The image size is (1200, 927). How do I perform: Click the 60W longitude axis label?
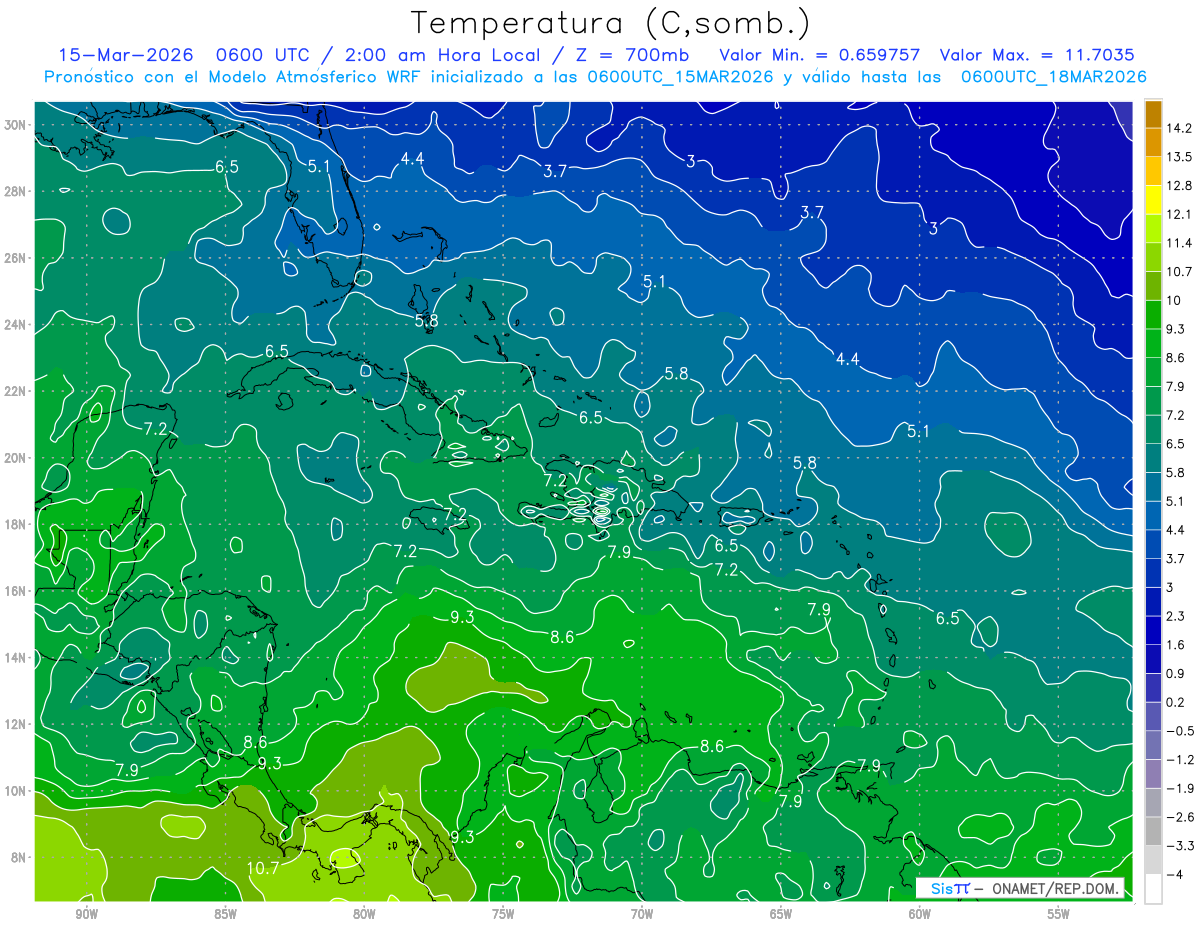click(920, 914)
